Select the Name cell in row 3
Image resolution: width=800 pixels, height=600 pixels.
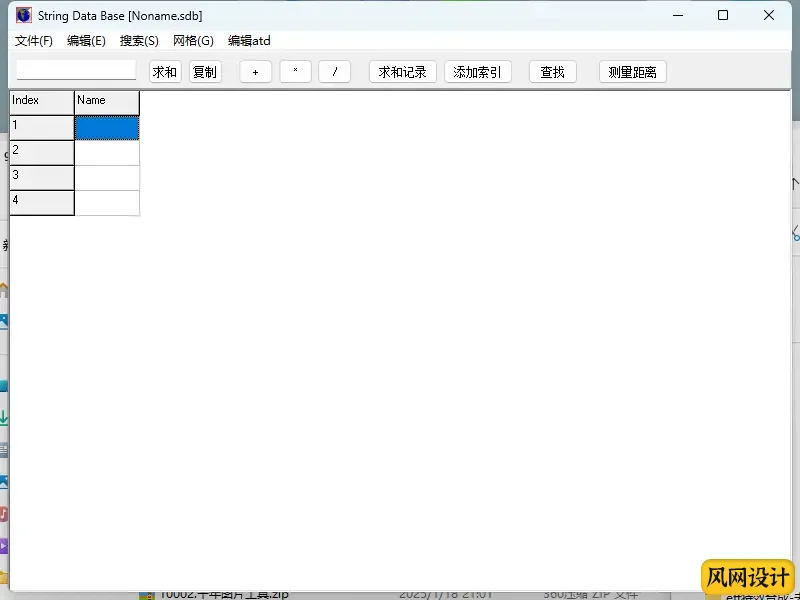pos(107,177)
